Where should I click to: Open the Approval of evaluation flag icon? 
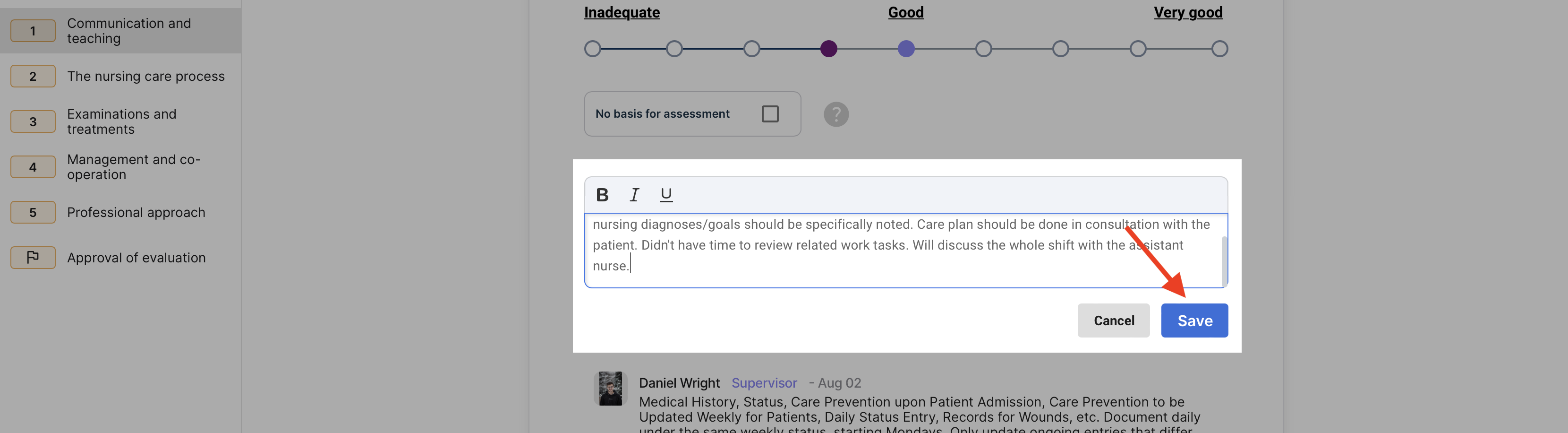click(x=33, y=258)
